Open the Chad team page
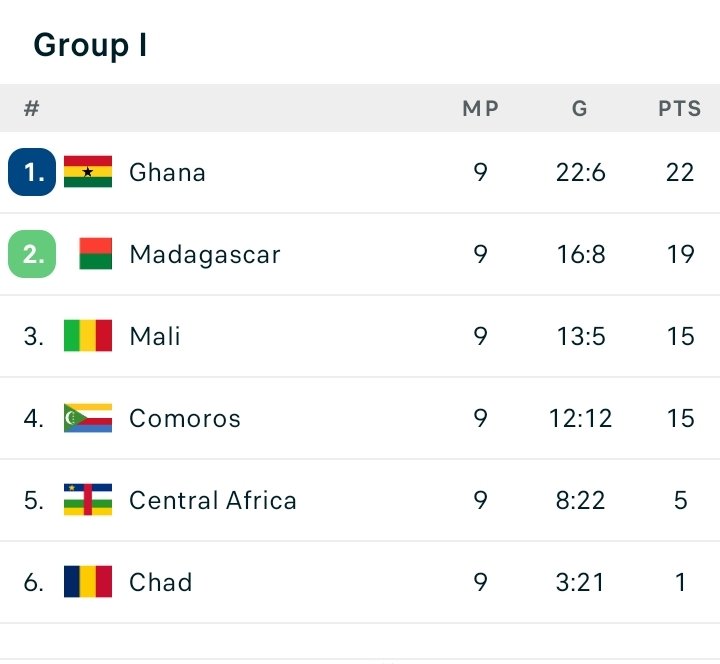This screenshot has height=664, width=720. pos(160,582)
